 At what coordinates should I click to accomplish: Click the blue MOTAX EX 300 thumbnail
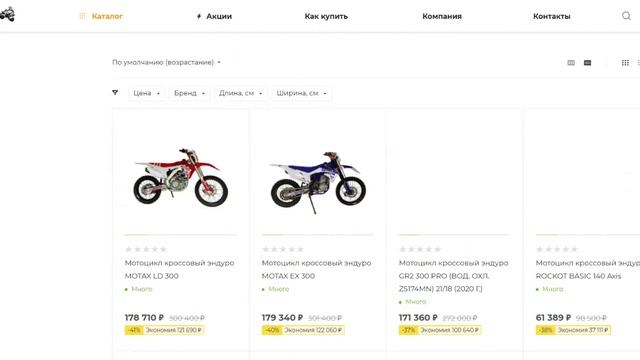(318, 182)
